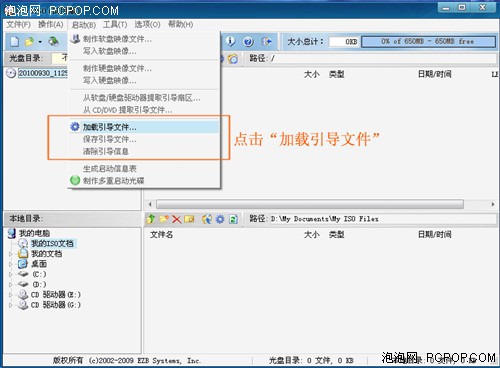Click the refresh icon in local toolbar

233,219
